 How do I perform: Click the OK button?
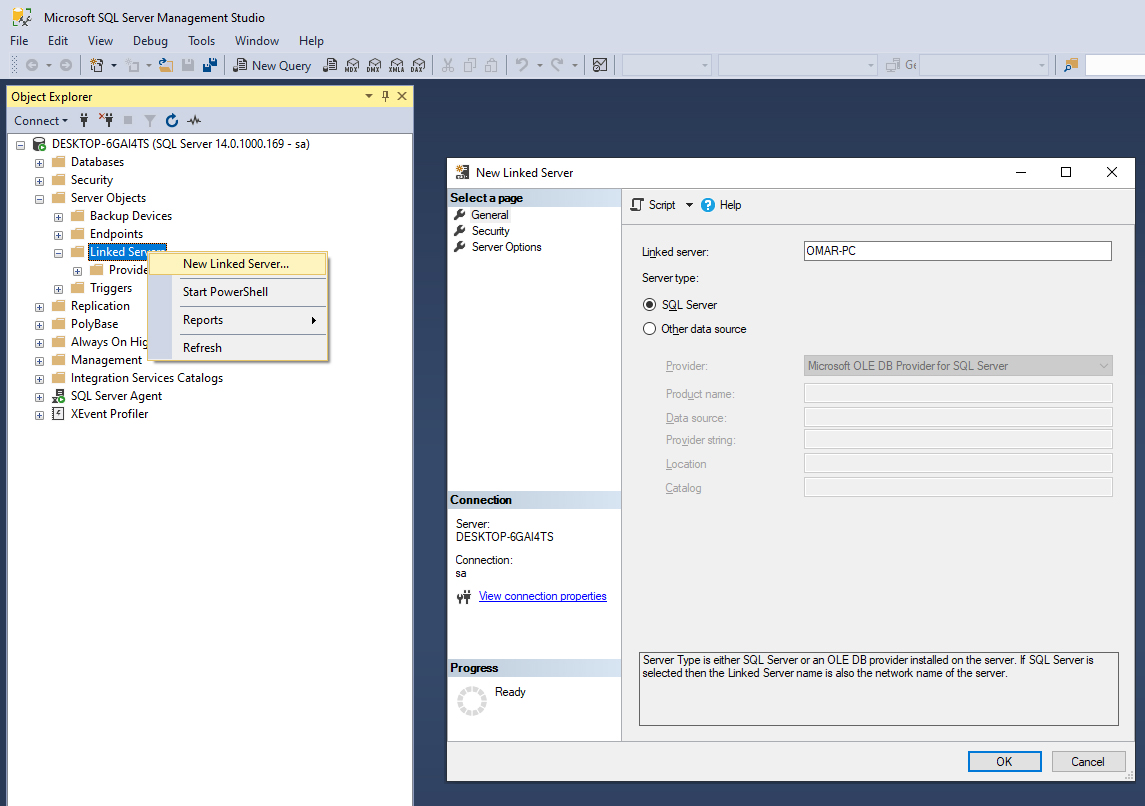click(1004, 761)
